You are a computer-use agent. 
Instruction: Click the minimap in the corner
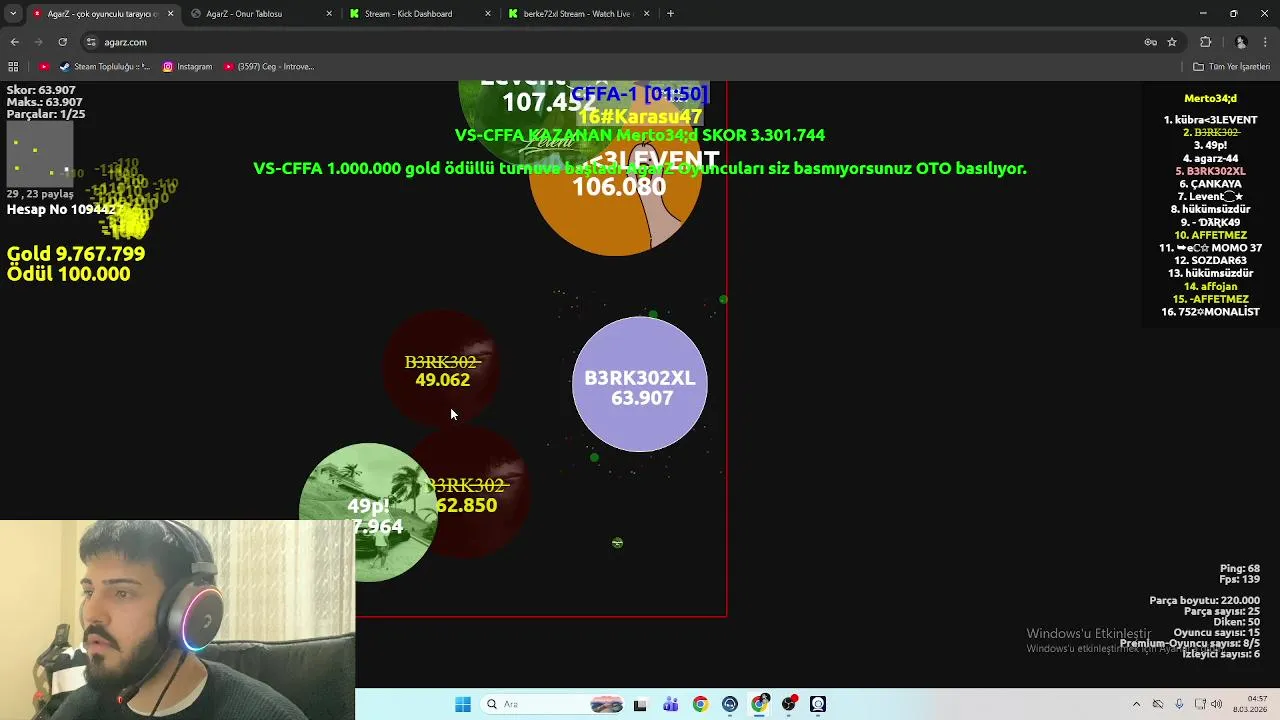click(x=39, y=155)
